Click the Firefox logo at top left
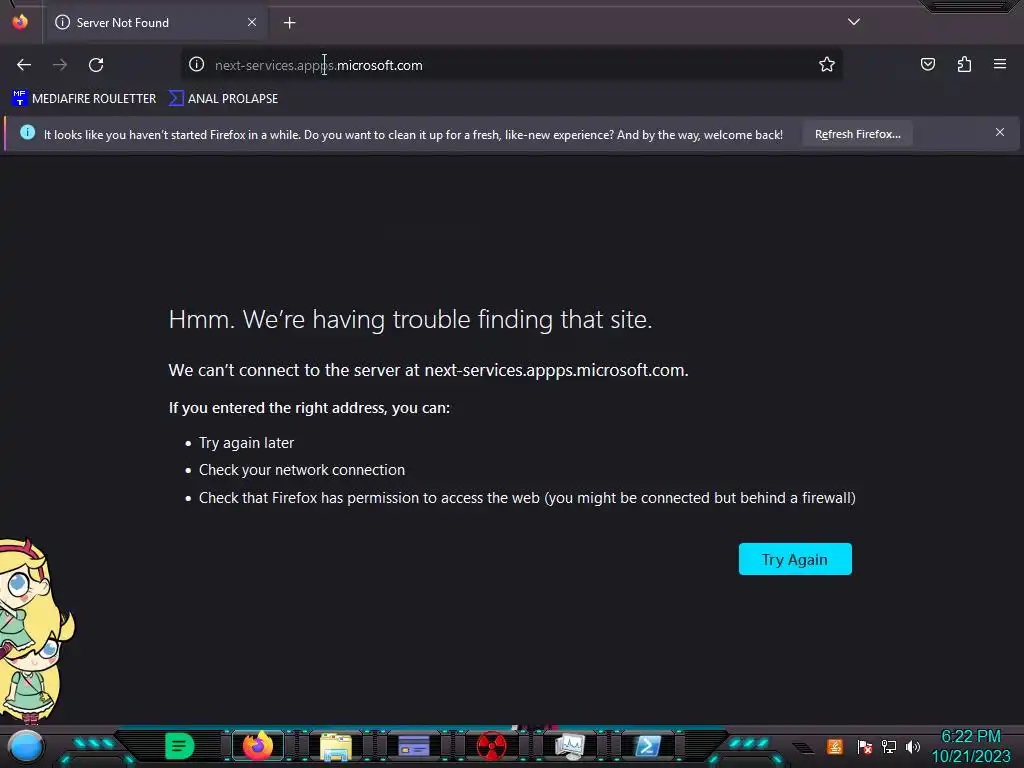The image size is (1024, 768). tap(20, 22)
